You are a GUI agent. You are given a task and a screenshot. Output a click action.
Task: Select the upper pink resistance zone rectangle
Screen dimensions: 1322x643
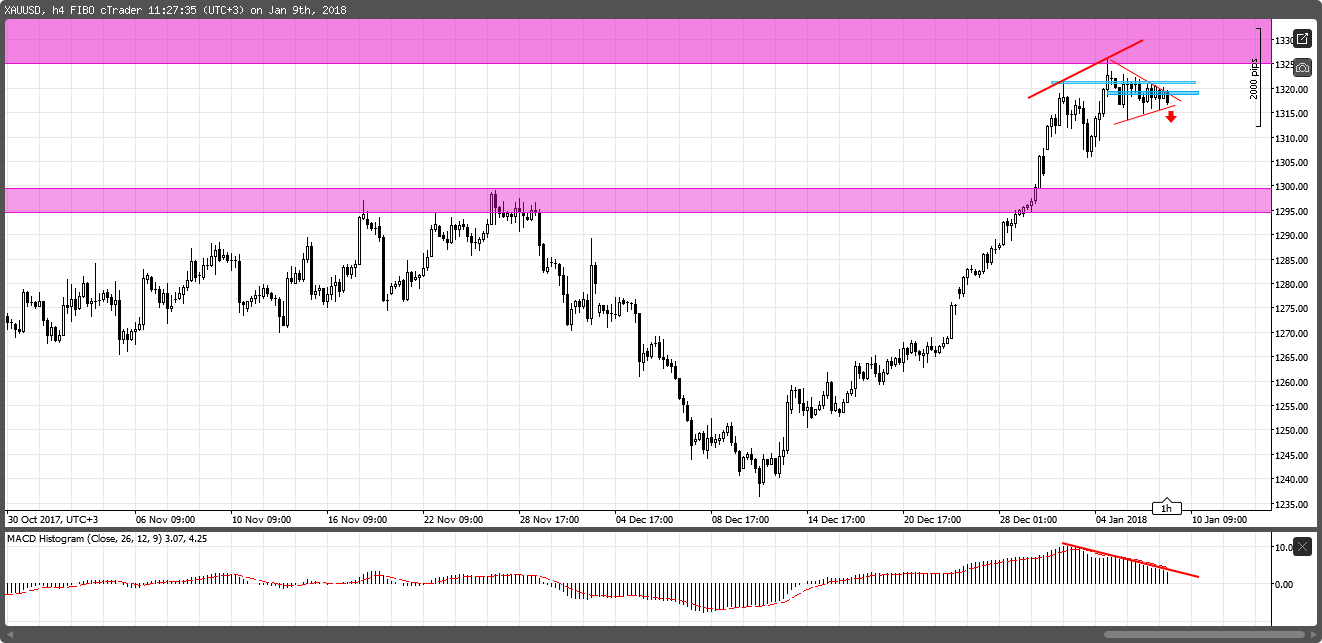pos(600,41)
